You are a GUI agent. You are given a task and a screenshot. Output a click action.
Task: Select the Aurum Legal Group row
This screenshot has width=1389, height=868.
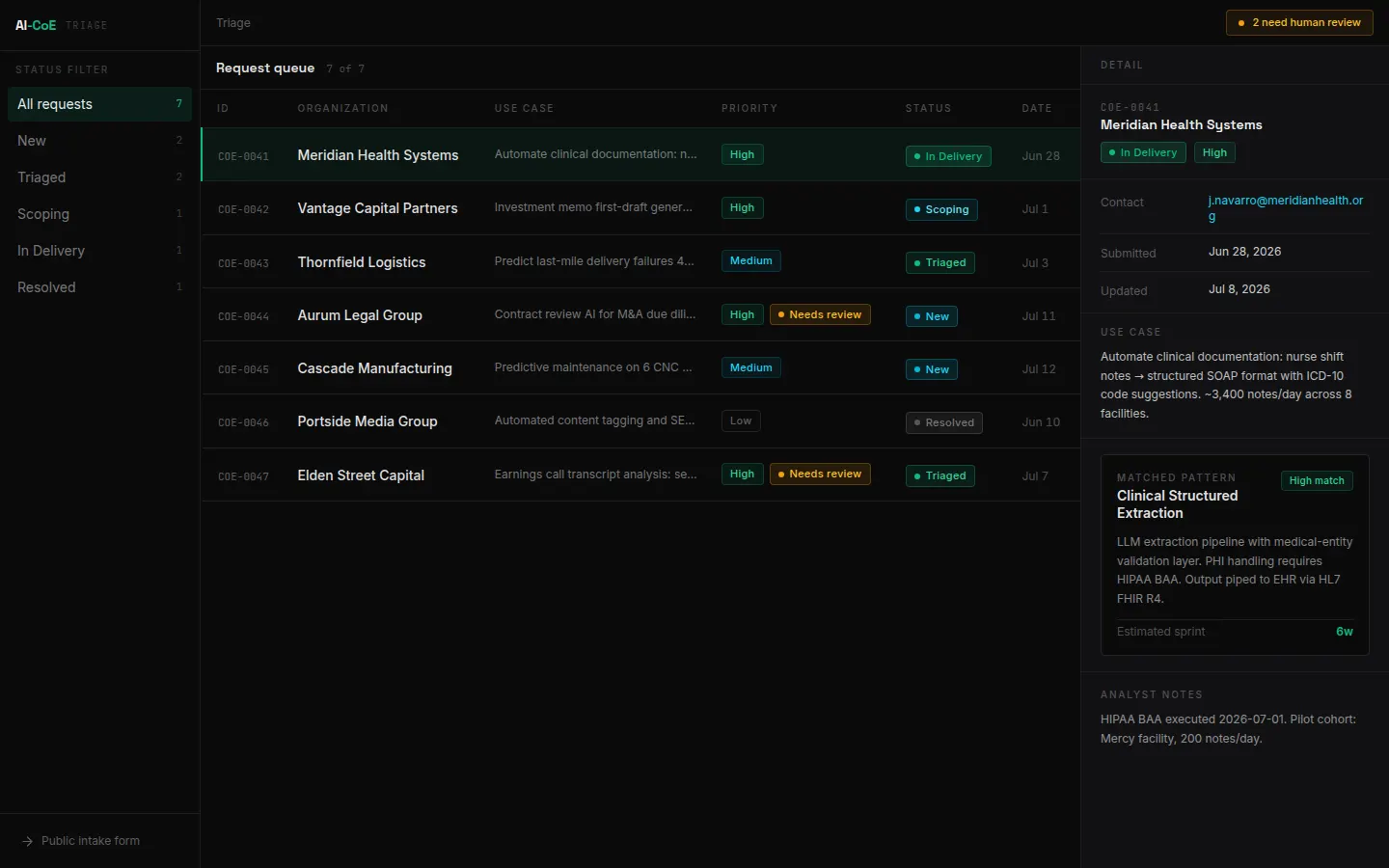(x=640, y=315)
